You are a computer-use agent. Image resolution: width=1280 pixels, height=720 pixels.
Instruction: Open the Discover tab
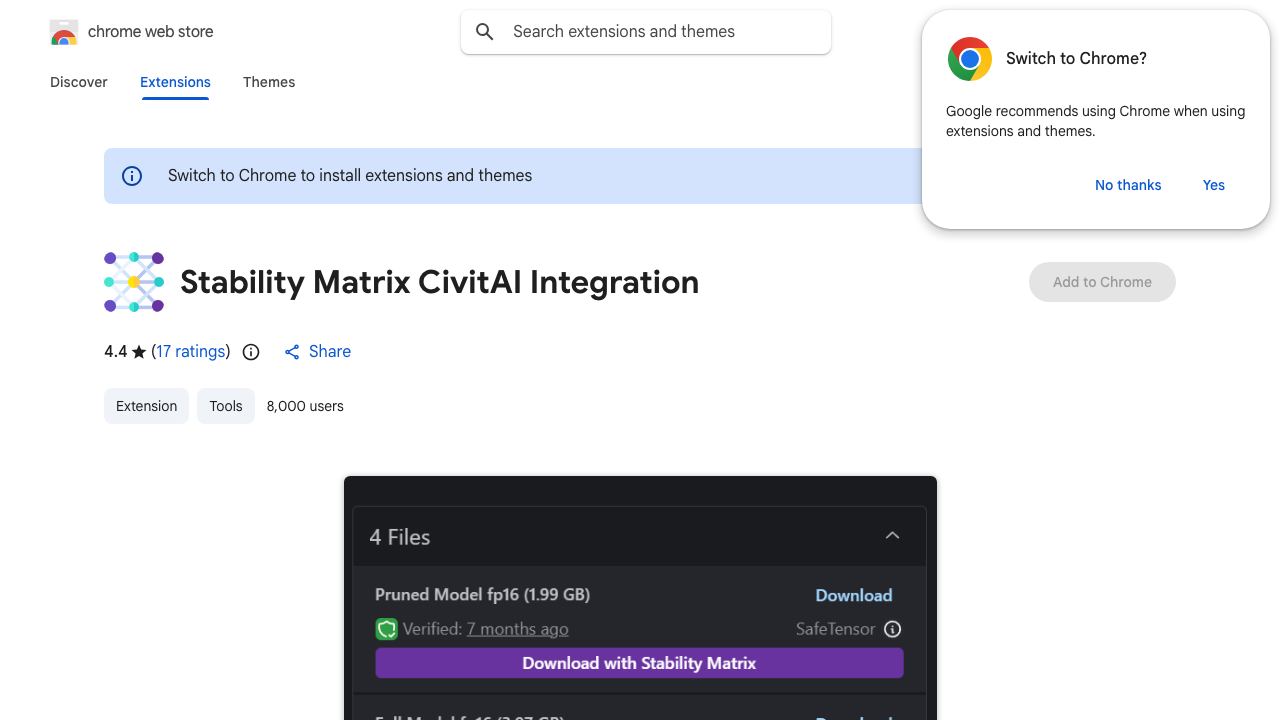pos(79,82)
